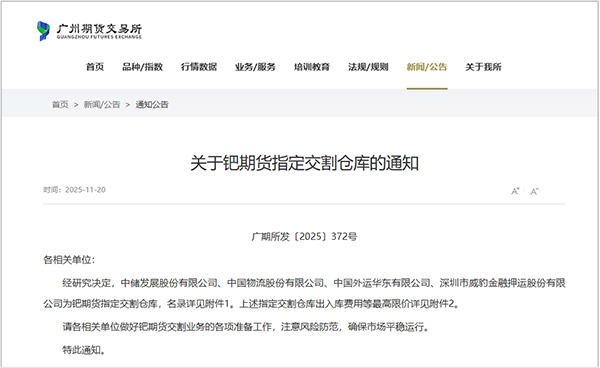This screenshot has height=368, width=600.
Task: Click the date 2025-11-20
Action: tap(85, 190)
